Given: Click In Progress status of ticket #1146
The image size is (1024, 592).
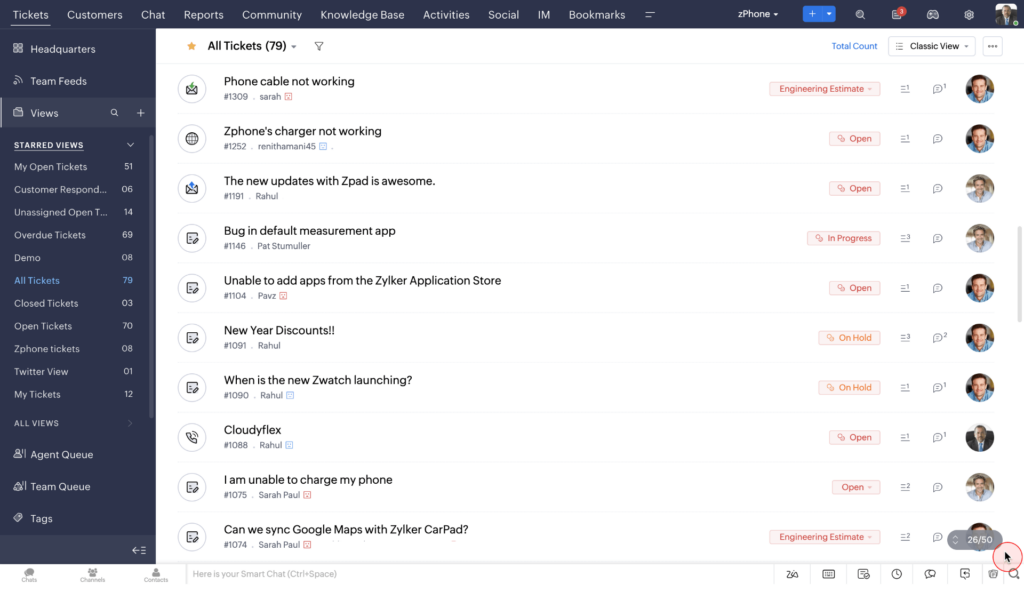Looking at the screenshot, I should point(844,238).
